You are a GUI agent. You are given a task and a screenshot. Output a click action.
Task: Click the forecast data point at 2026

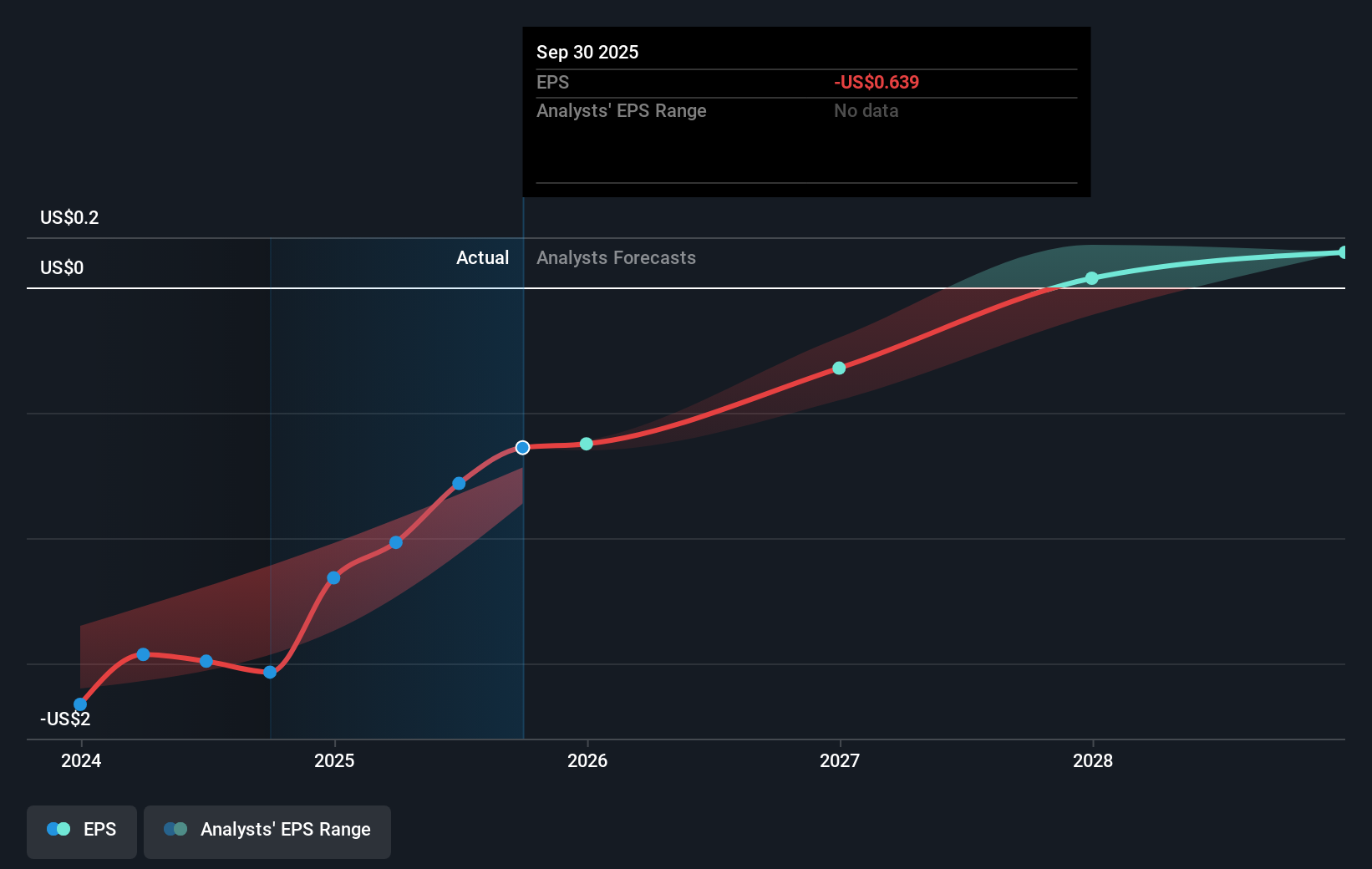point(587,444)
